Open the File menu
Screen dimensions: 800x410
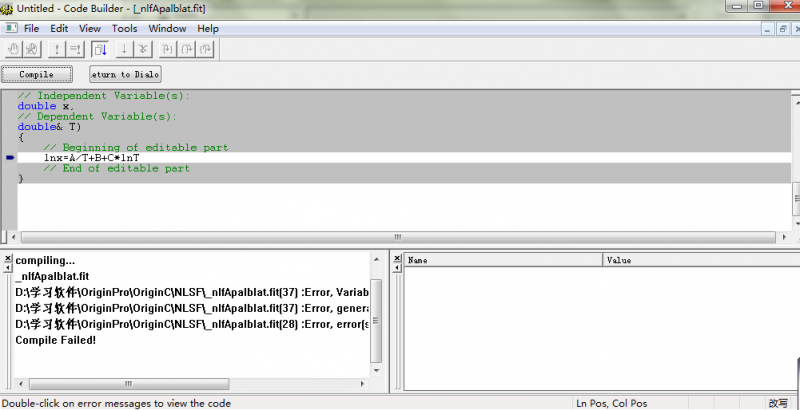[x=31, y=29]
